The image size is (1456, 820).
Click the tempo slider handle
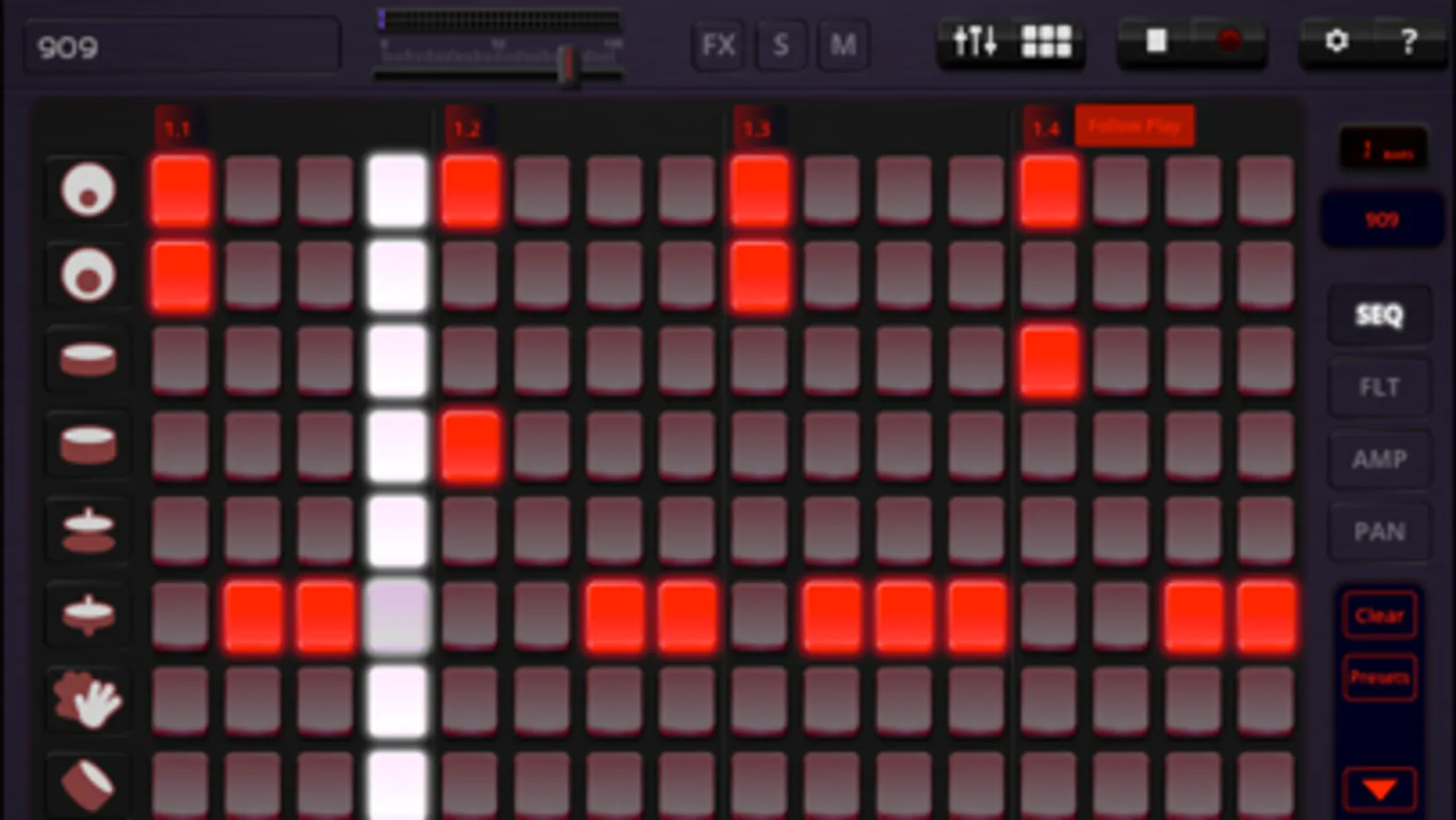(x=567, y=64)
